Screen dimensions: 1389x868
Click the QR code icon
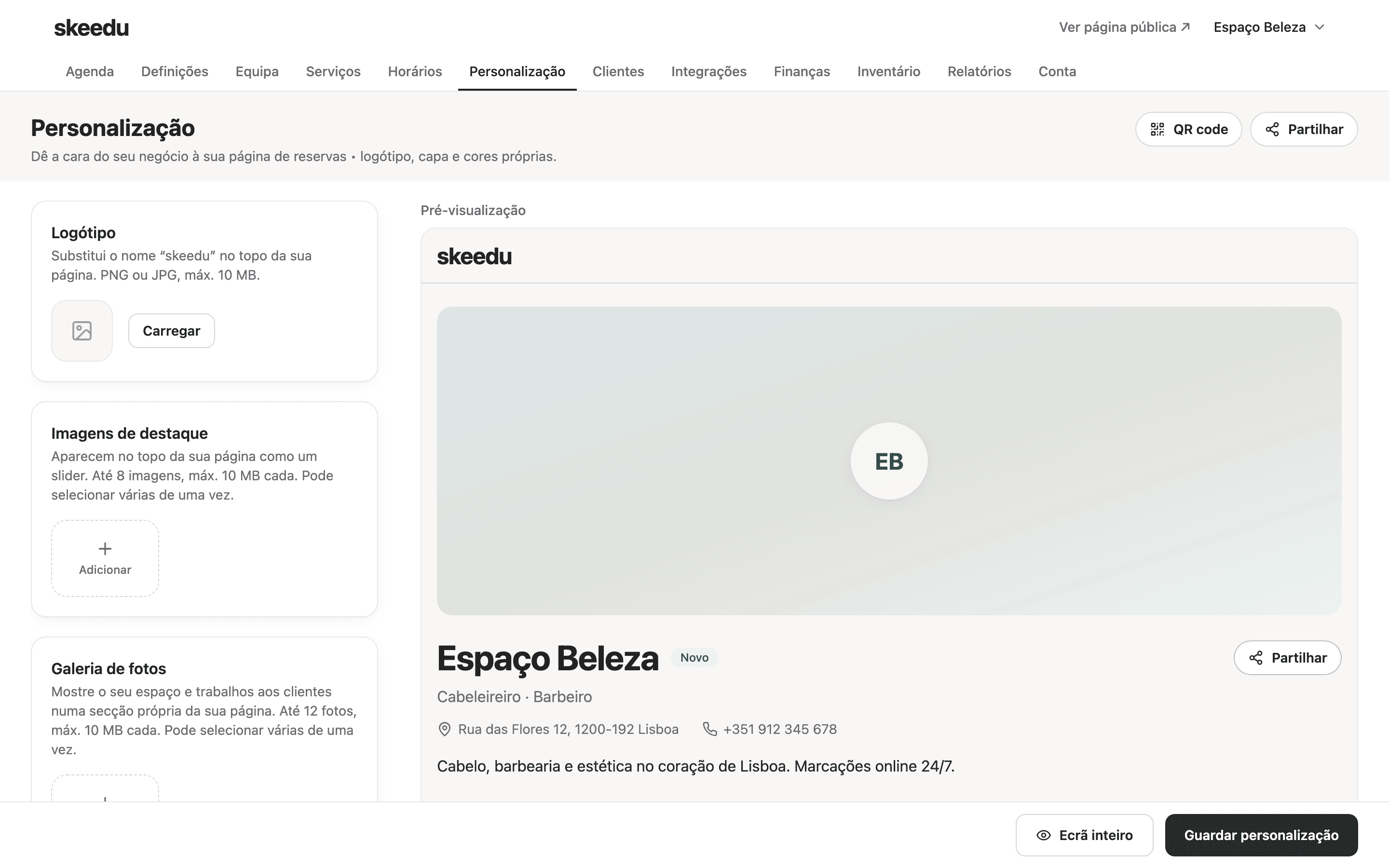pos(1157,129)
